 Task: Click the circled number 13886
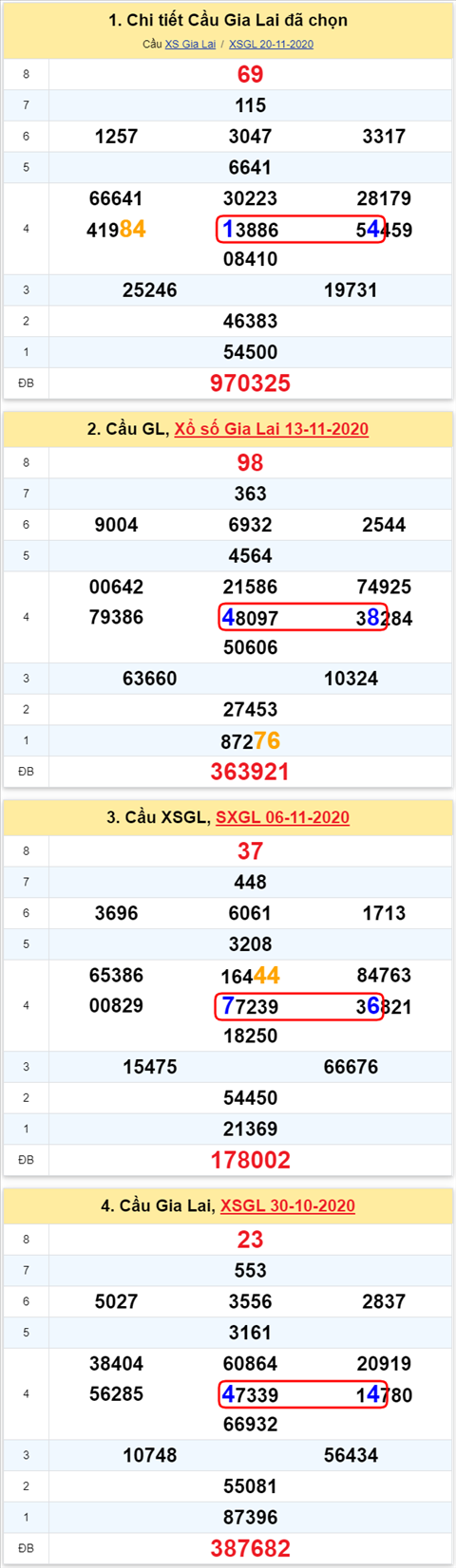[250, 229]
